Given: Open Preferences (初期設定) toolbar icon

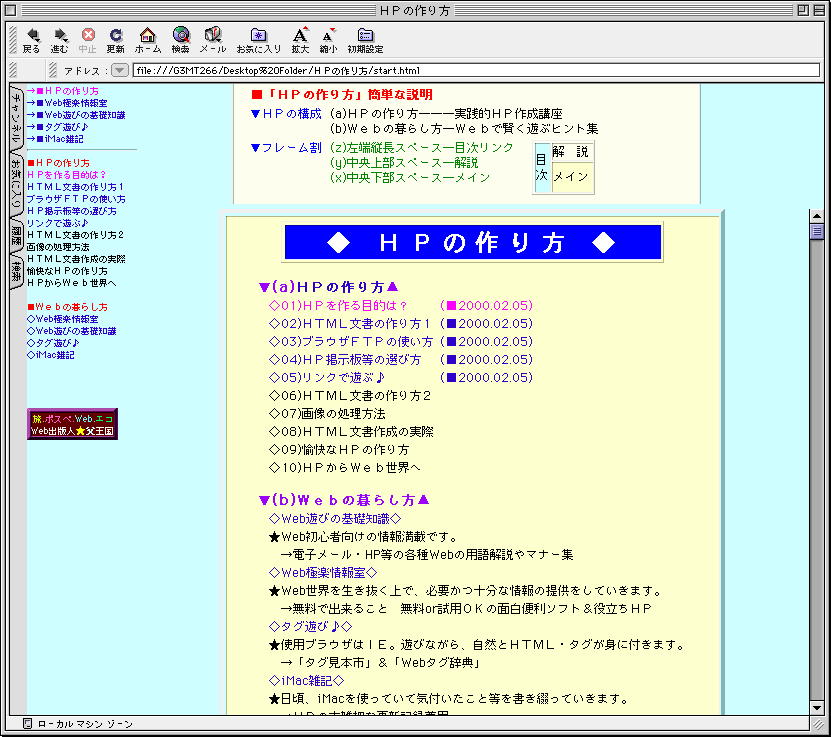Looking at the screenshot, I should (x=365, y=36).
